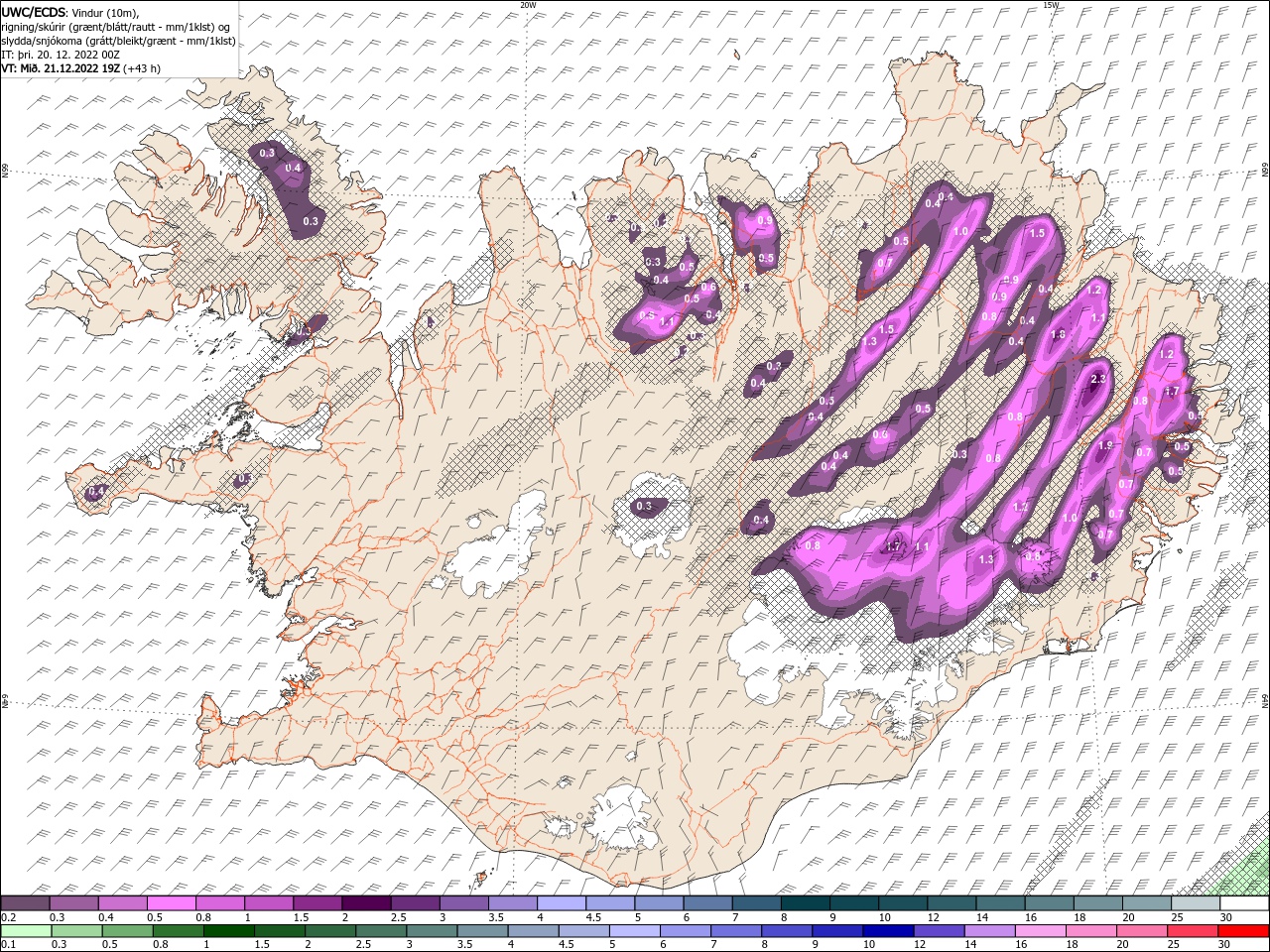Click the '20W' longitude label

tap(528, 5)
